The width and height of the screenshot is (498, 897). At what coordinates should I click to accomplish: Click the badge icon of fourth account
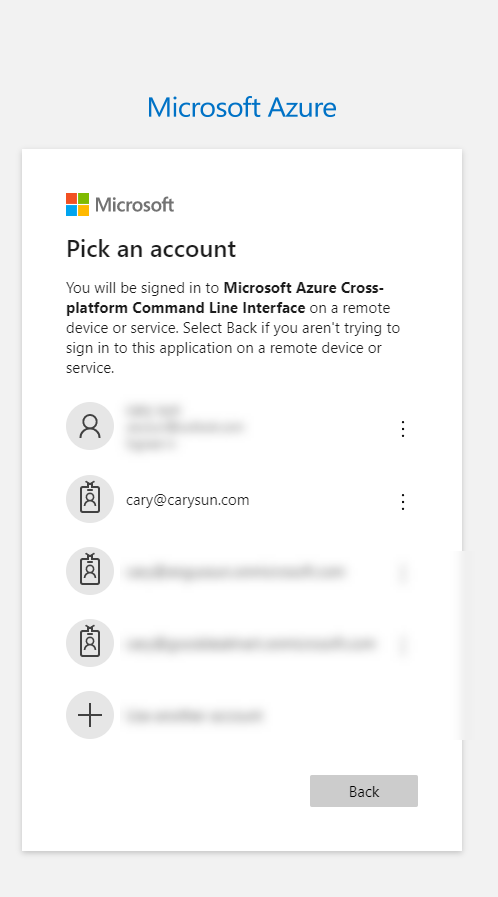point(90,643)
